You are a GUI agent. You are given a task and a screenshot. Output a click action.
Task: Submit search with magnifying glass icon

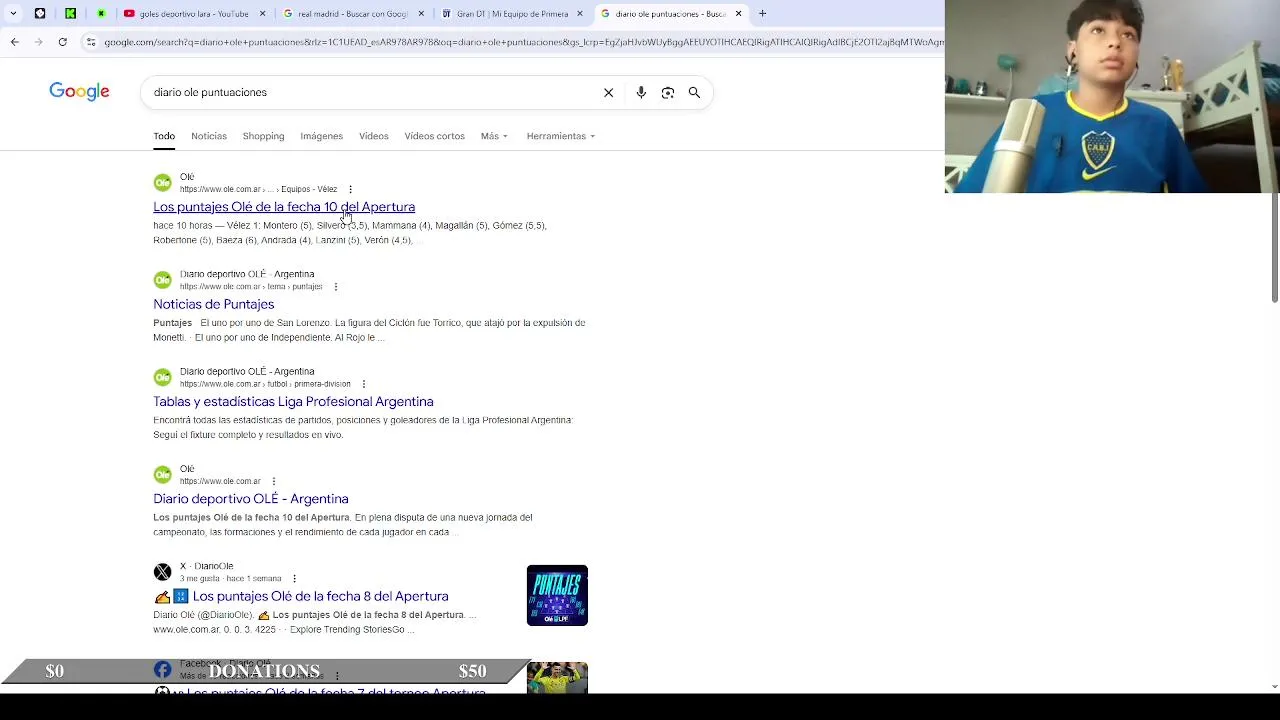point(694,92)
